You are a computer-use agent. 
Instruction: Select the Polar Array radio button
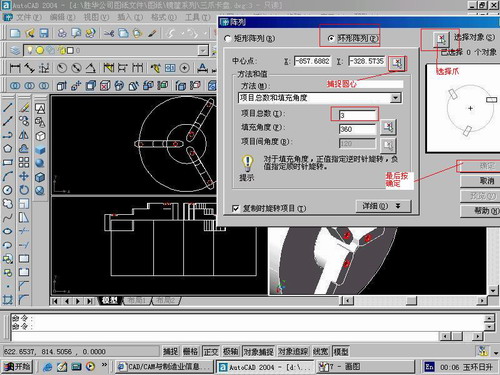353,39
